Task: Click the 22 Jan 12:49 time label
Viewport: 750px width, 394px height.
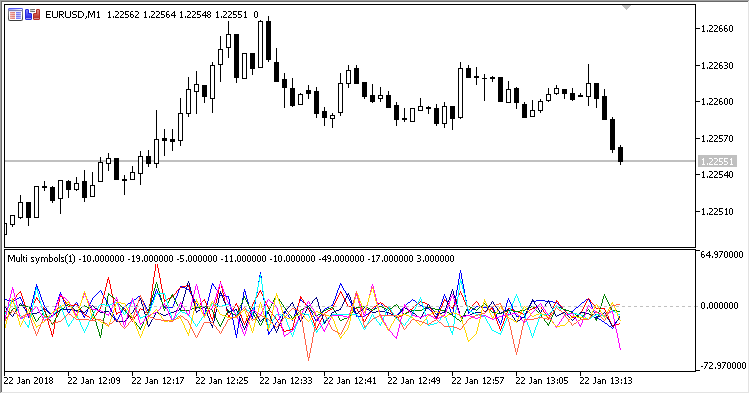Action: (414, 381)
